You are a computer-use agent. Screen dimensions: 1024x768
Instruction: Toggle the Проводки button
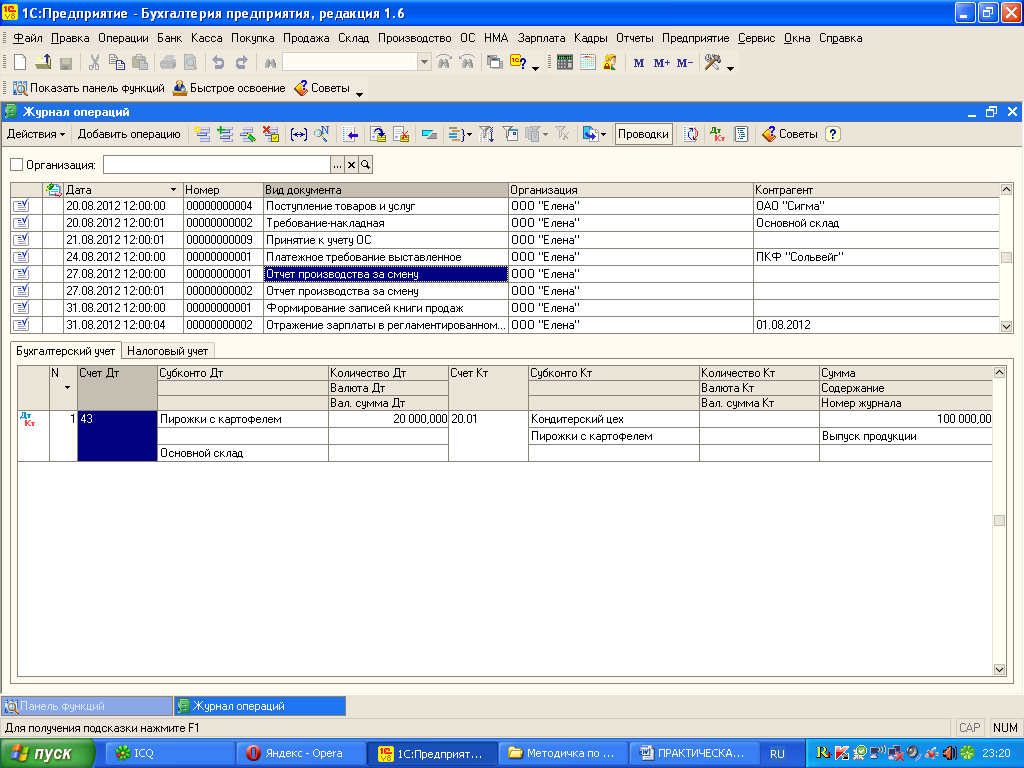643,135
